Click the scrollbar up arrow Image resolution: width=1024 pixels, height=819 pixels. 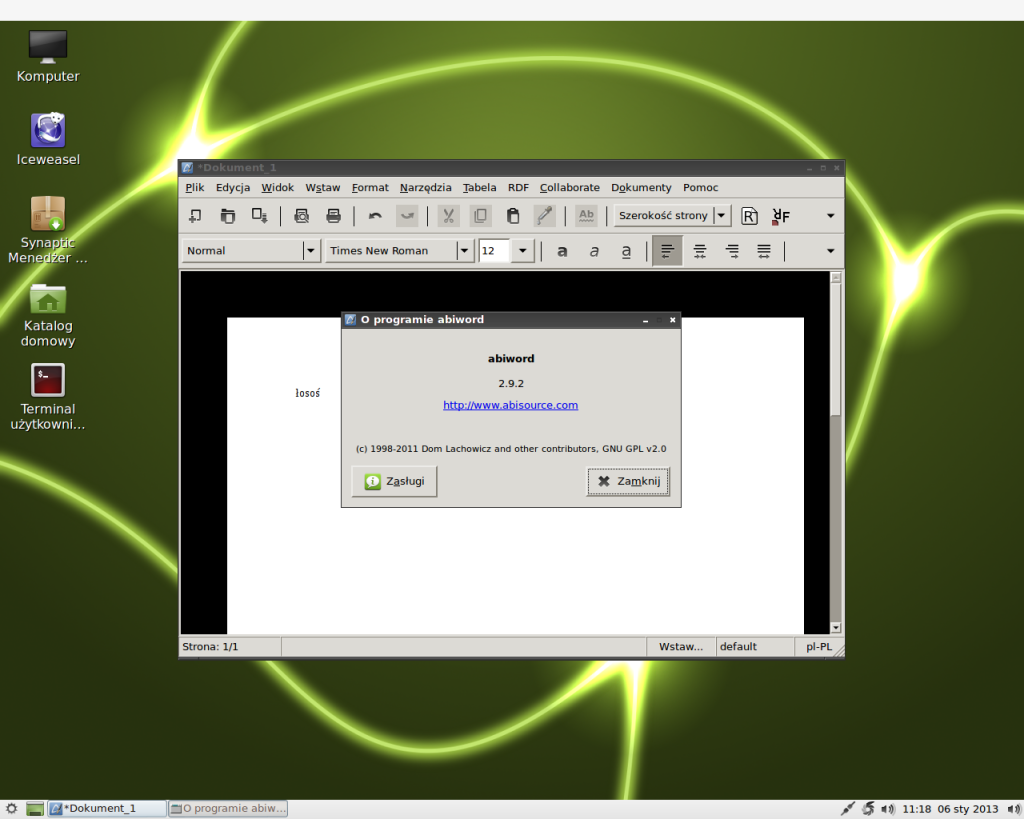836,278
